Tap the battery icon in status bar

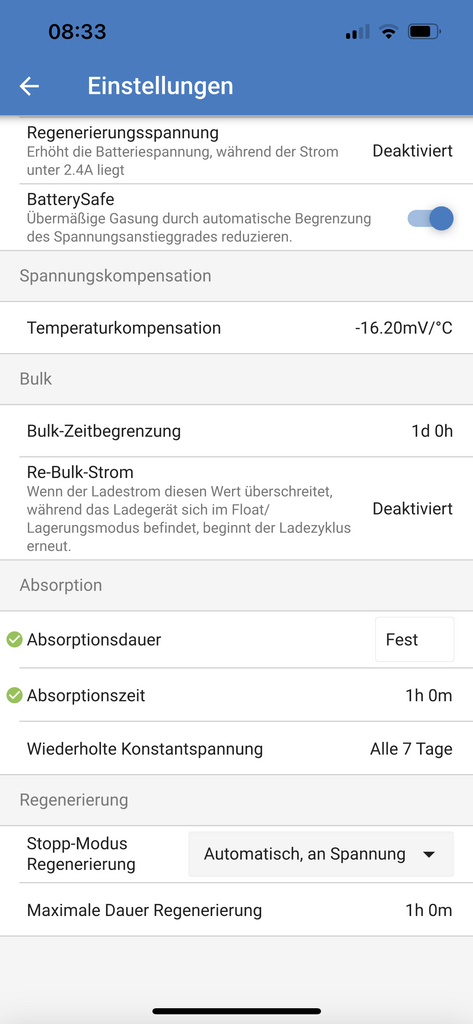425,31
